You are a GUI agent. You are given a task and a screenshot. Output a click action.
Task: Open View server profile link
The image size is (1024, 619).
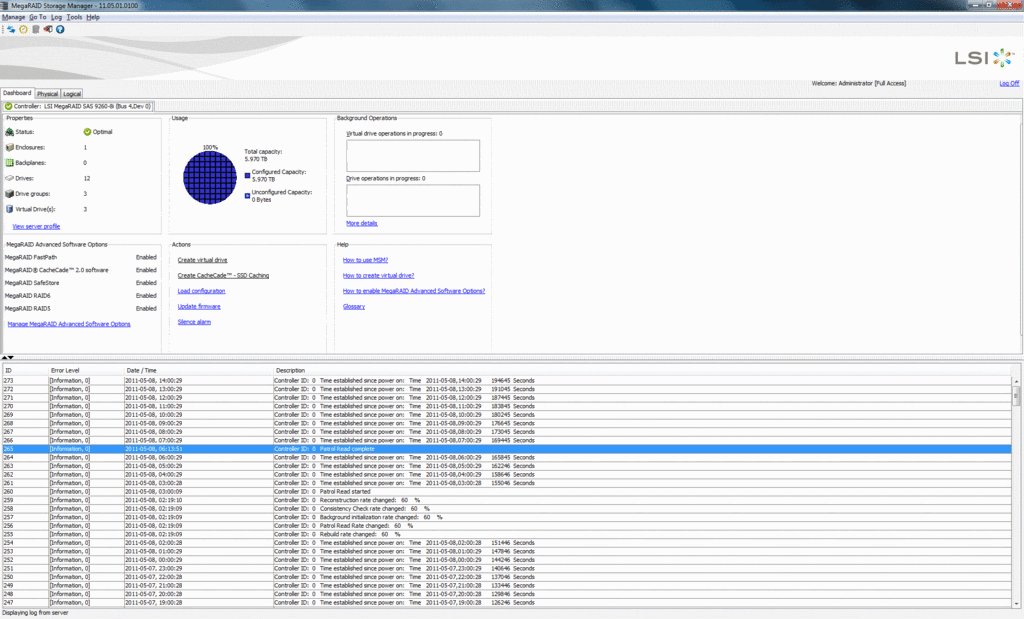tap(37, 227)
